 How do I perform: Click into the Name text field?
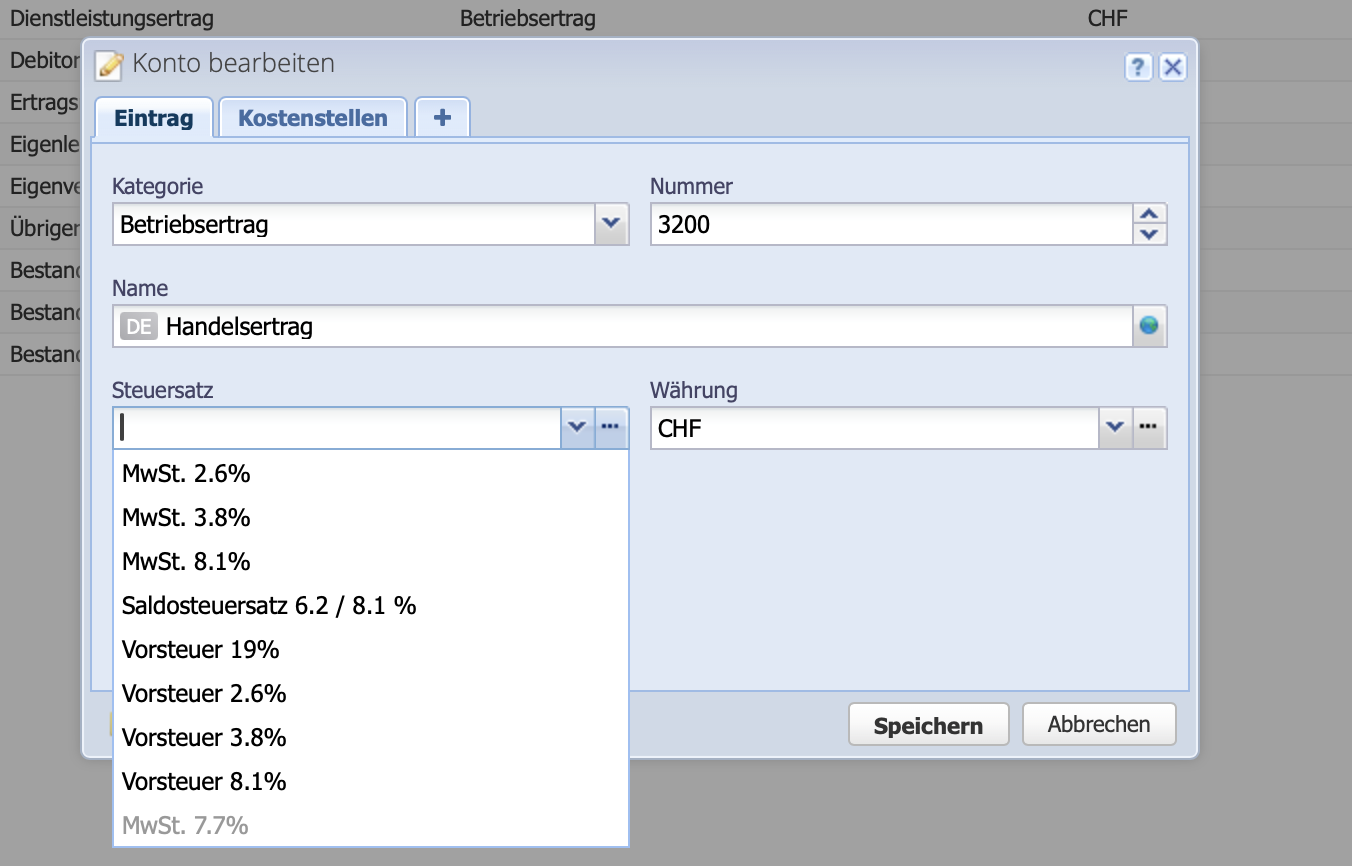tap(640, 326)
